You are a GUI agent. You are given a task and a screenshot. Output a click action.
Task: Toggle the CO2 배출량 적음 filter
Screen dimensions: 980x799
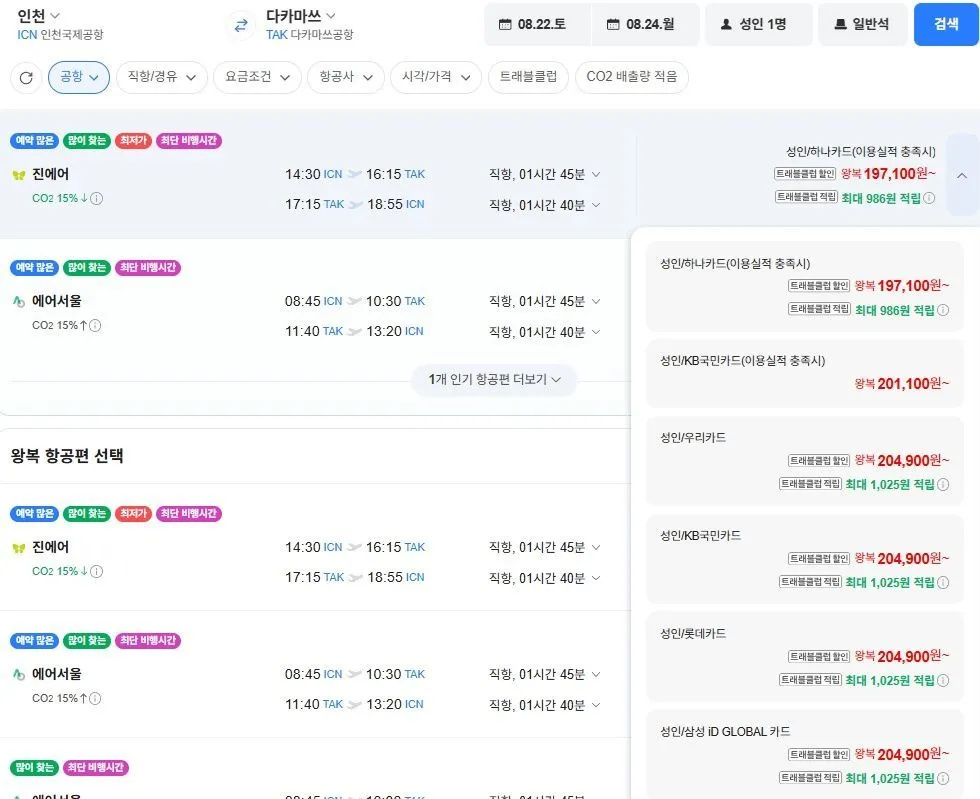point(631,77)
